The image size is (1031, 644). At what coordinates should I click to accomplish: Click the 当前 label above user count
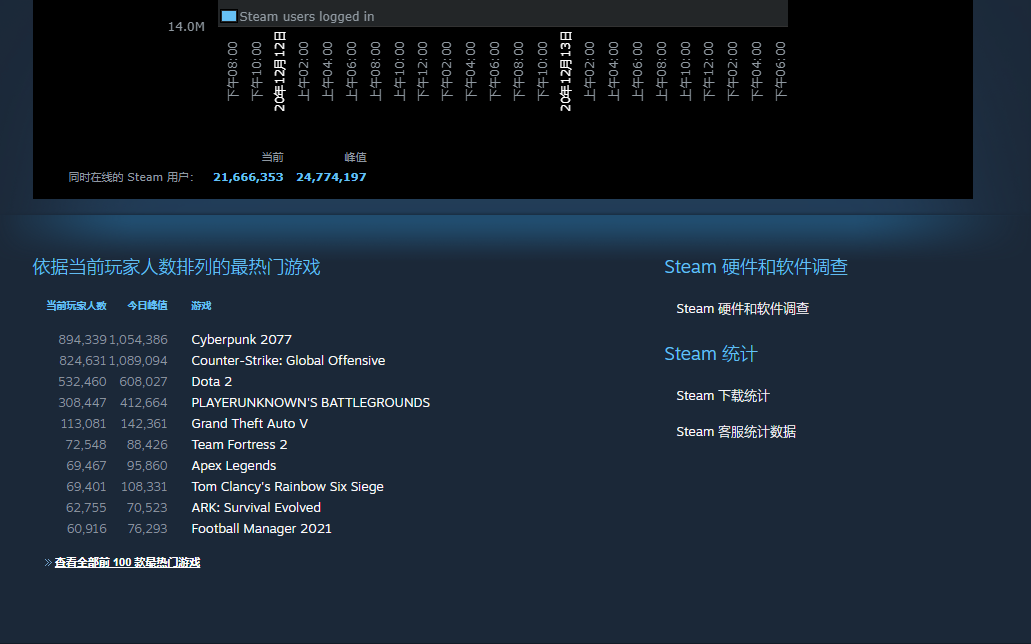pyautogui.click(x=272, y=157)
